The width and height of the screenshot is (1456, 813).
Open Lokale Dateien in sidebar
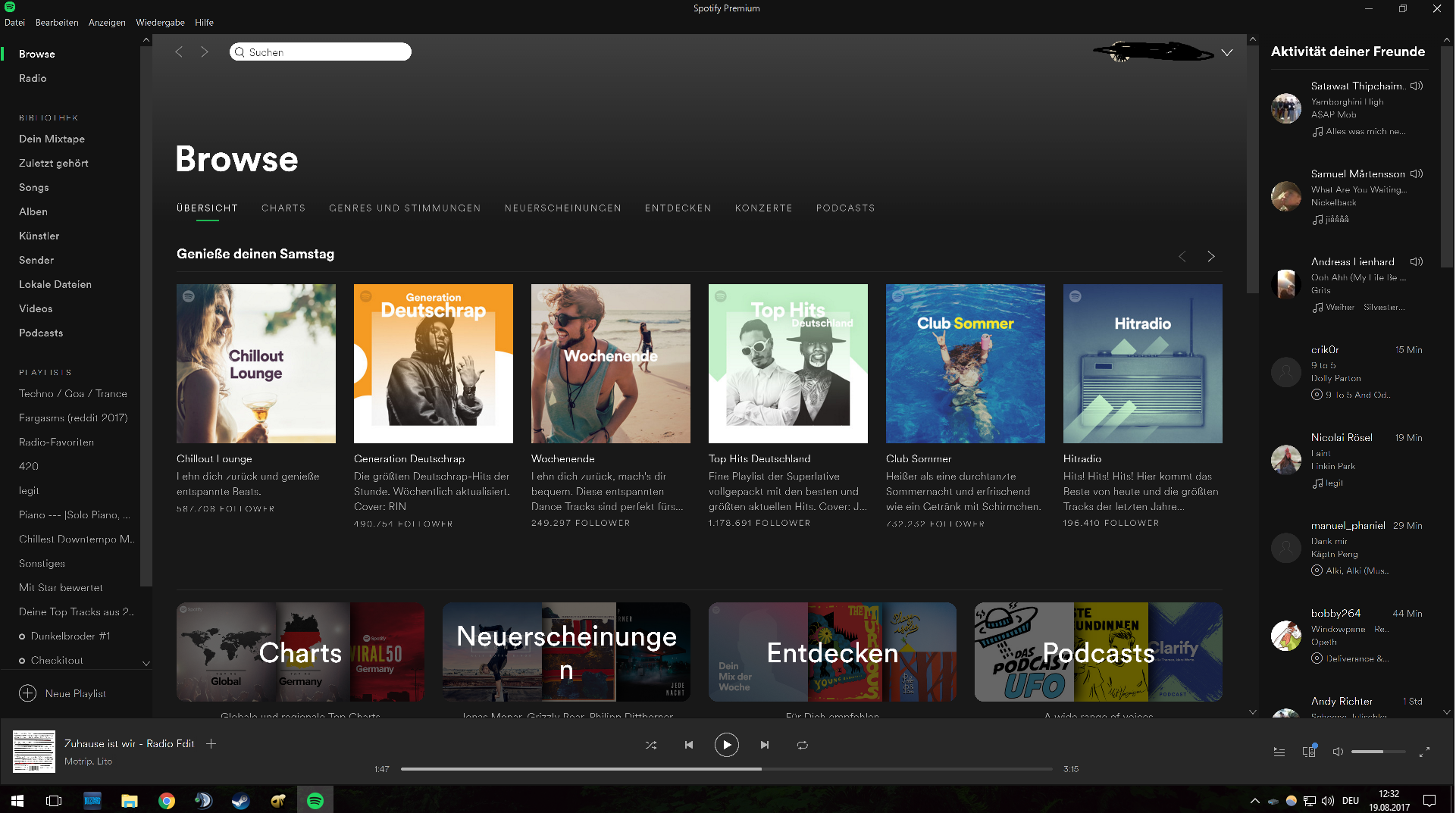(55, 285)
